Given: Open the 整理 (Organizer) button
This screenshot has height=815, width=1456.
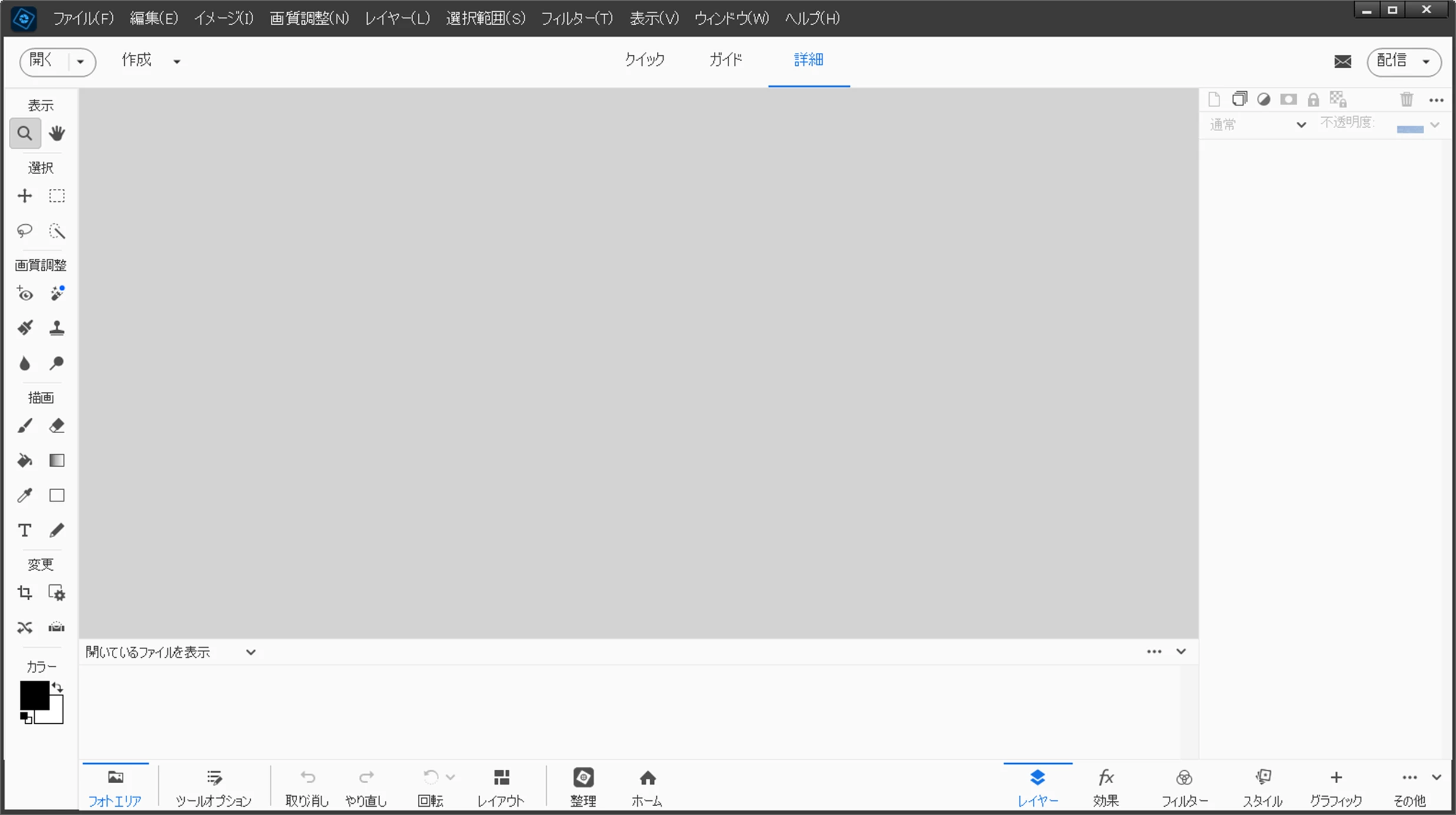Looking at the screenshot, I should (583, 787).
